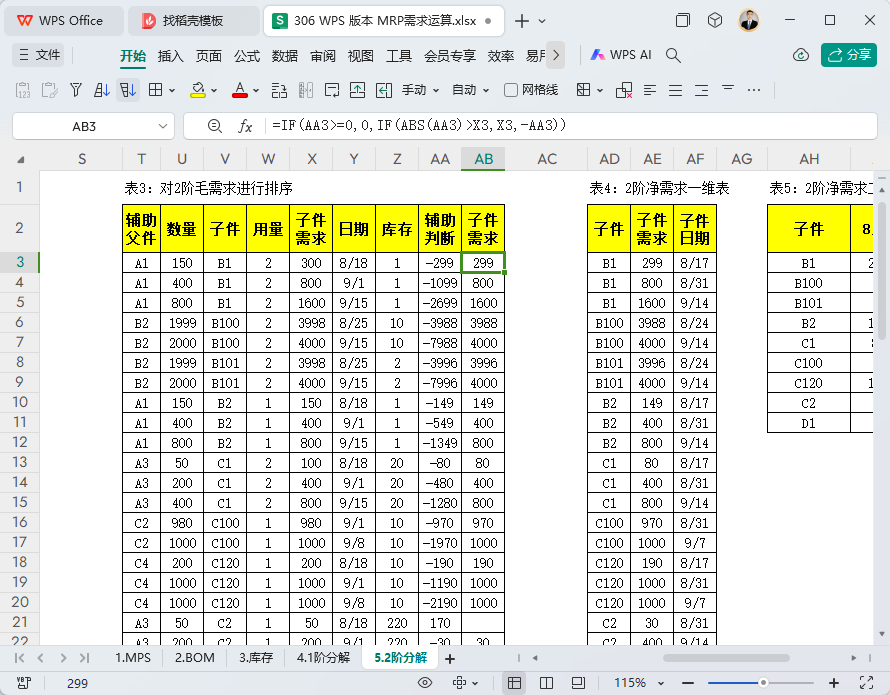This screenshot has height=695, width=890.
Task: Open the WPS AI assistant
Action: pos(621,55)
